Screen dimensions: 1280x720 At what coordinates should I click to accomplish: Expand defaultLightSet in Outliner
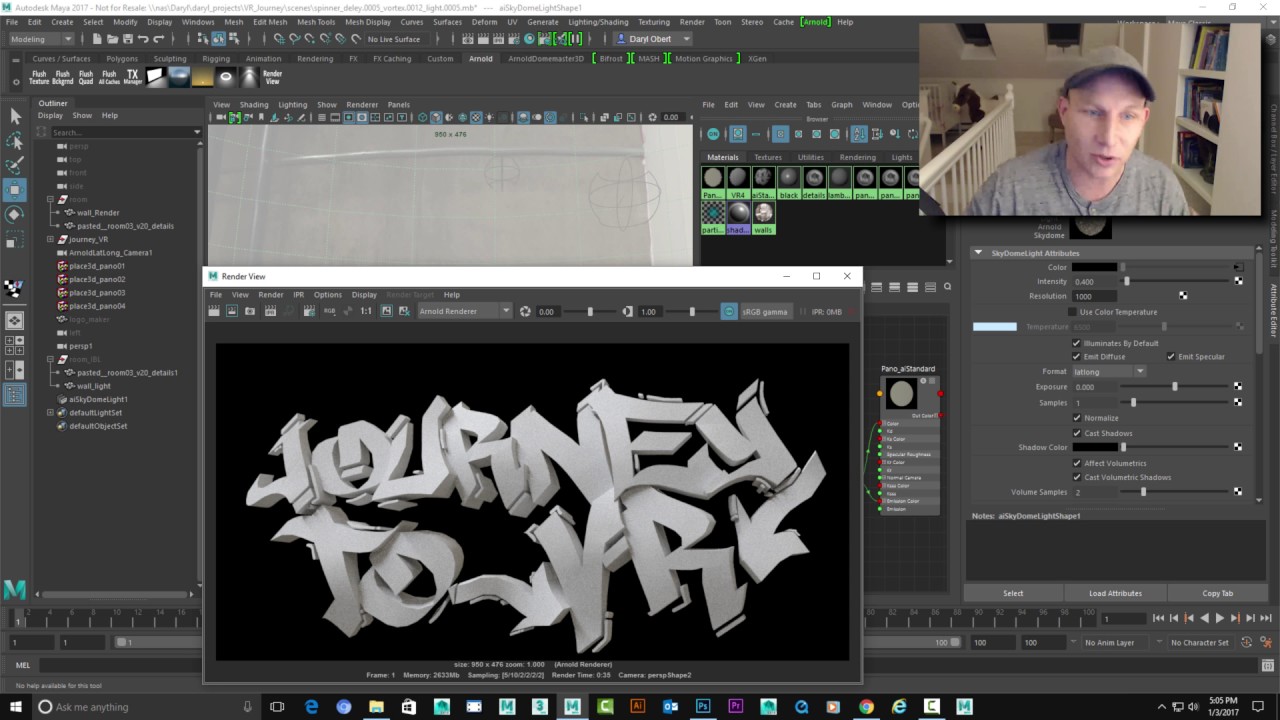point(50,412)
